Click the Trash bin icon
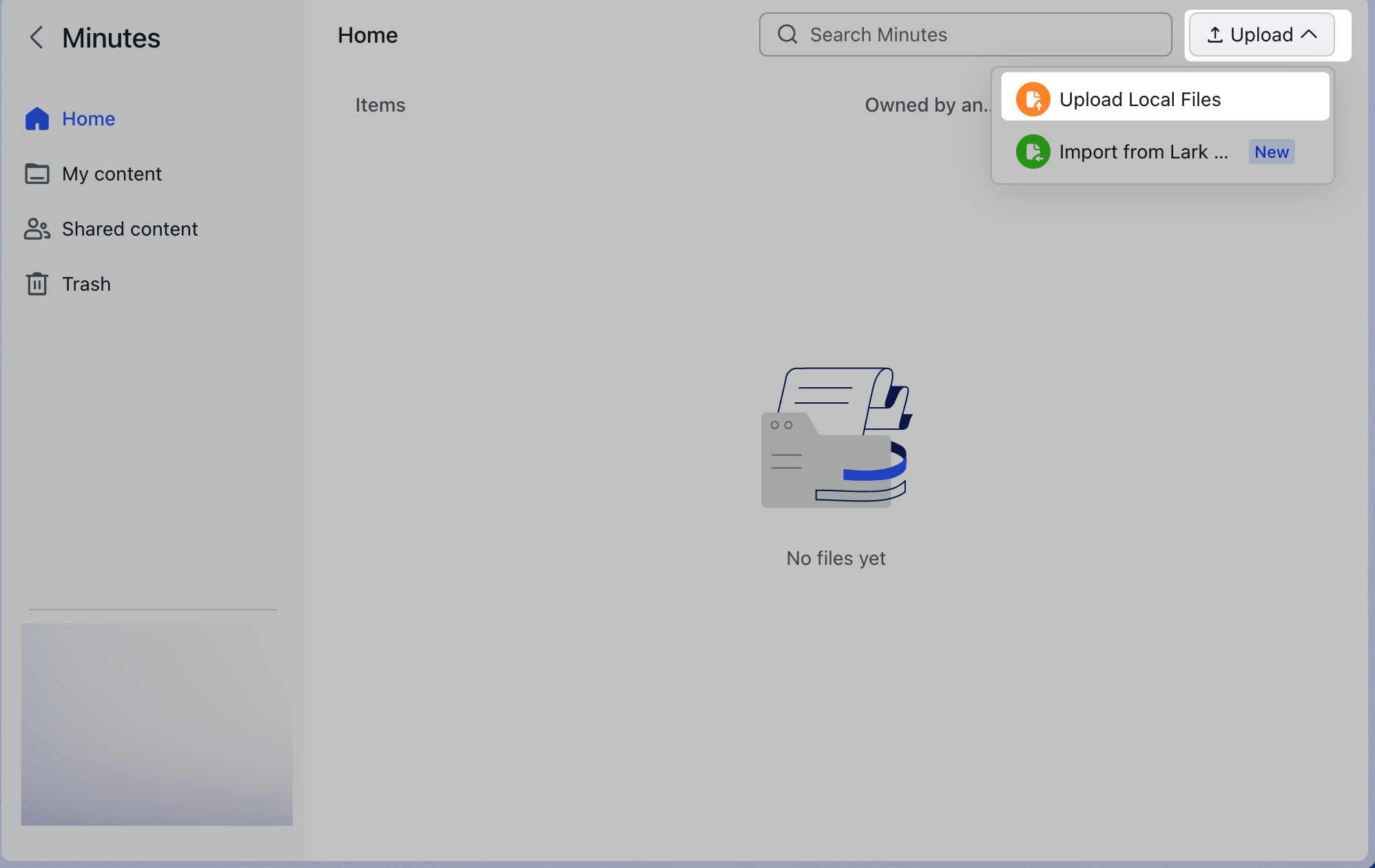The height and width of the screenshot is (868, 1375). [x=37, y=284]
